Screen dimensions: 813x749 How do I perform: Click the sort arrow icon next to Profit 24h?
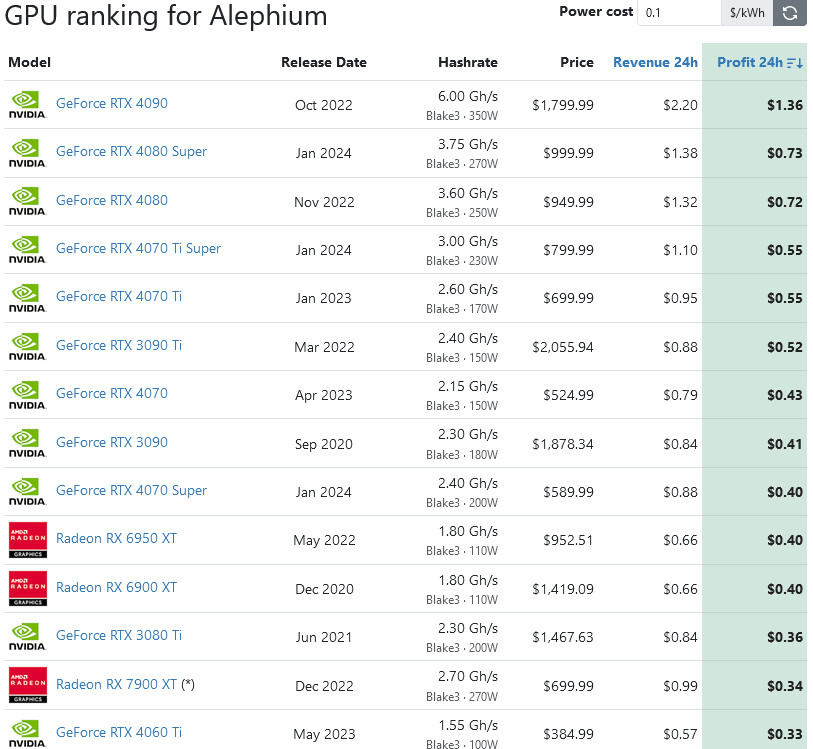(x=795, y=63)
